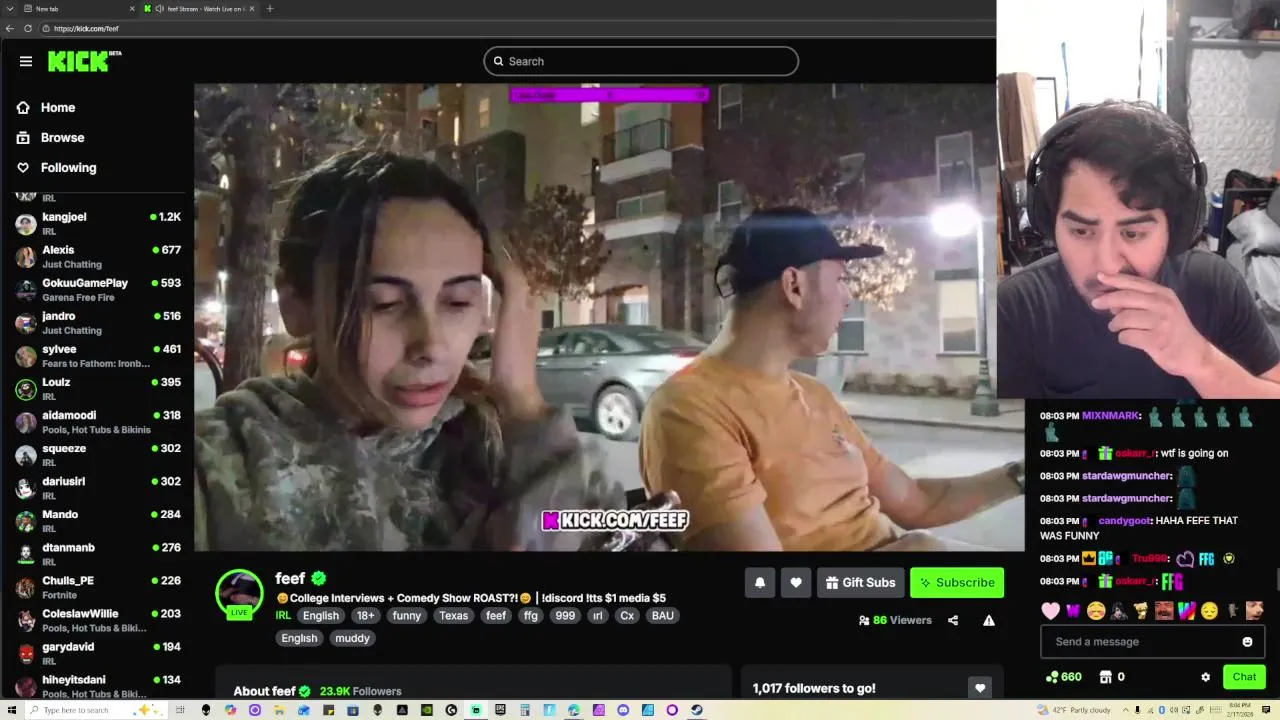Screen dimensions: 1280x720
Task: Click the heart follow button
Action: 796,582
